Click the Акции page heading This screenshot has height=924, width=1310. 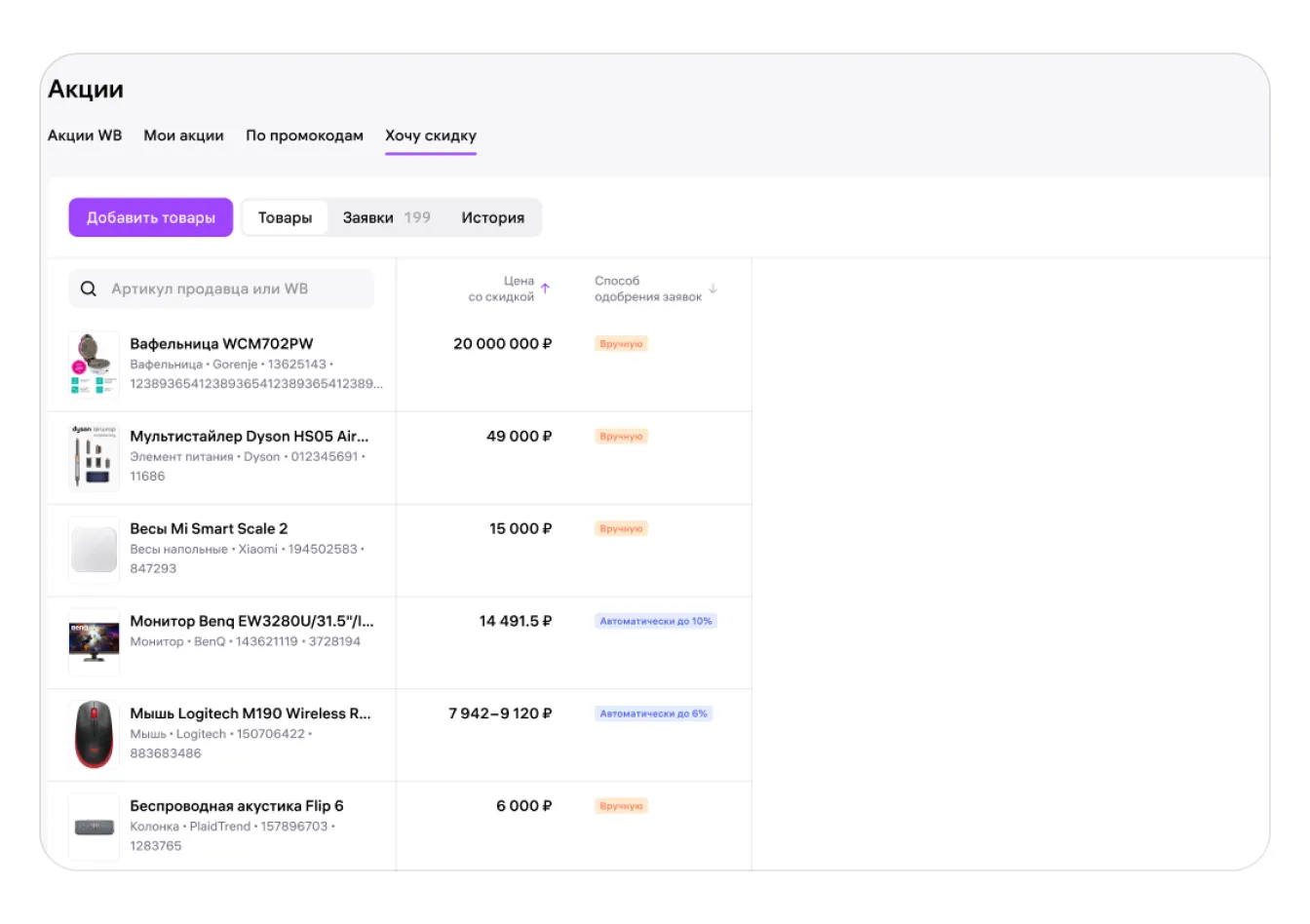(x=86, y=90)
